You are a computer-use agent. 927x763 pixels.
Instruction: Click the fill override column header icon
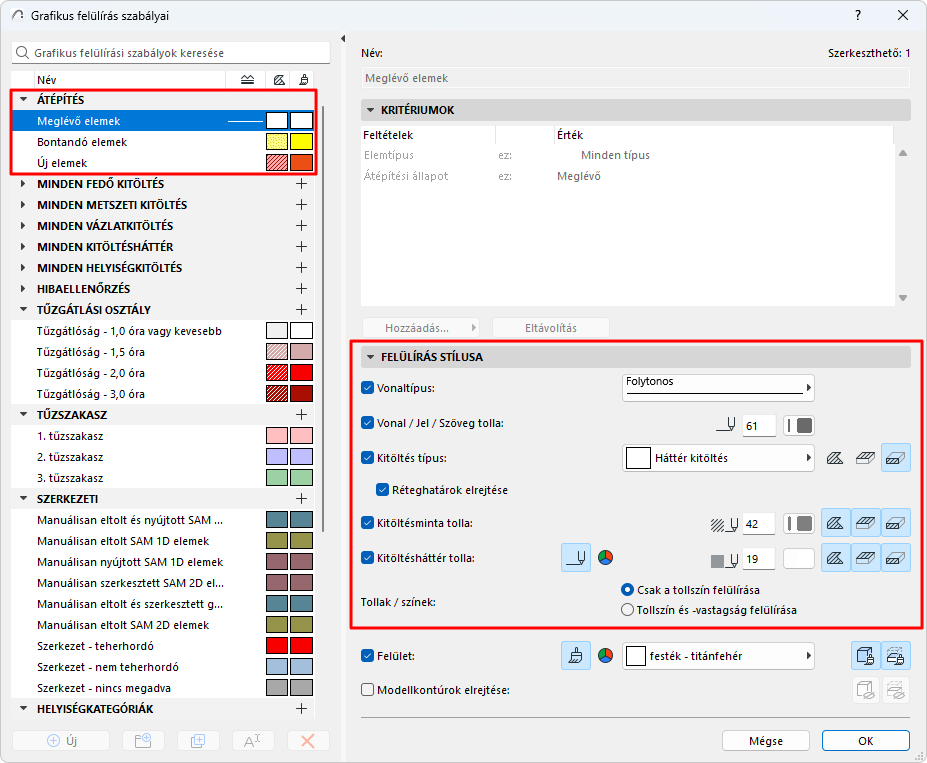click(x=279, y=80)
